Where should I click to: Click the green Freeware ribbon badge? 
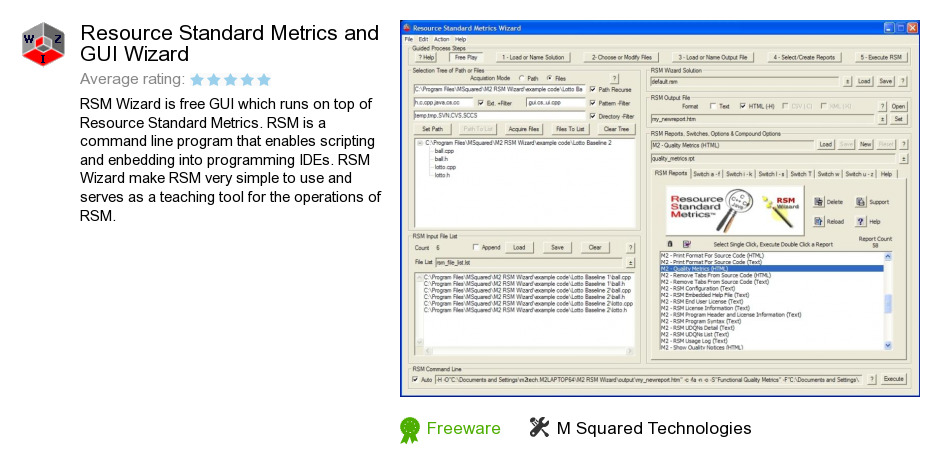[x=410, y=430]
